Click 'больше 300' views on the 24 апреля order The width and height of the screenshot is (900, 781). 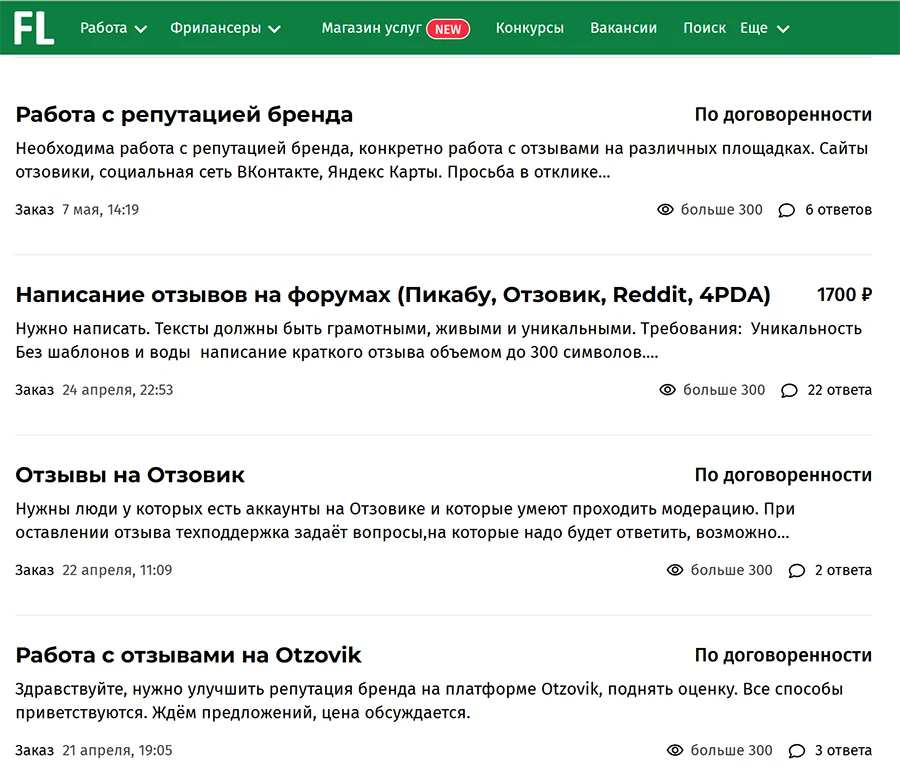coord(724,390)
